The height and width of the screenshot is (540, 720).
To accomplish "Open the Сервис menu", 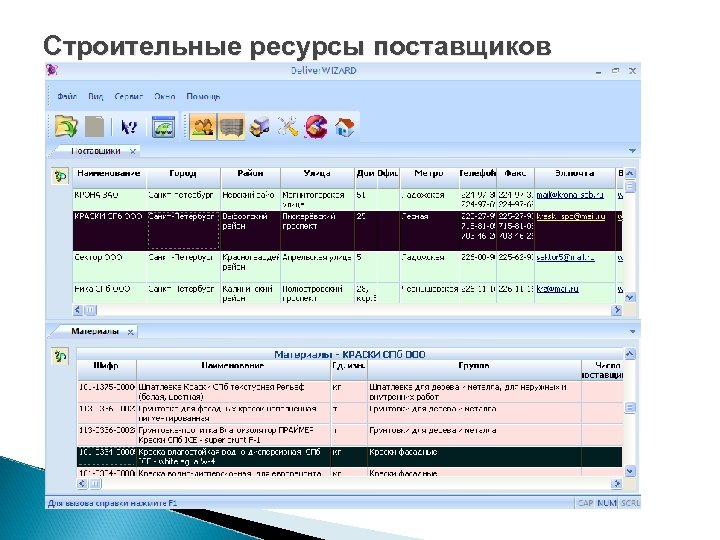I will pyautogui.click(x=129, y=96).
